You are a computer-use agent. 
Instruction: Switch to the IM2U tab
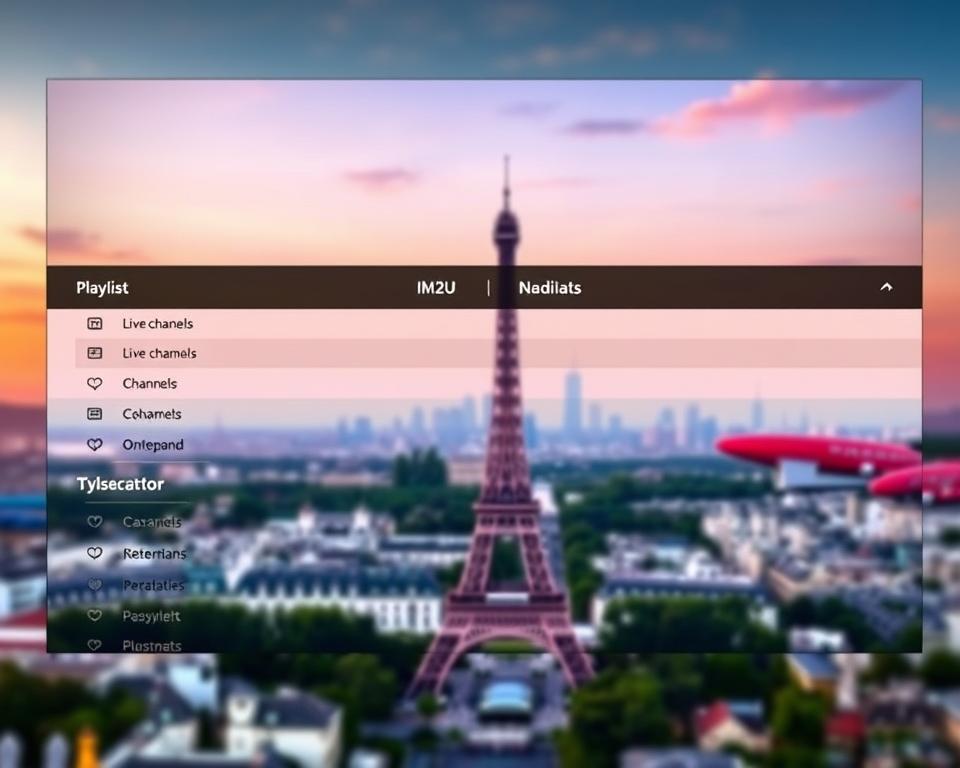point(434,287)
